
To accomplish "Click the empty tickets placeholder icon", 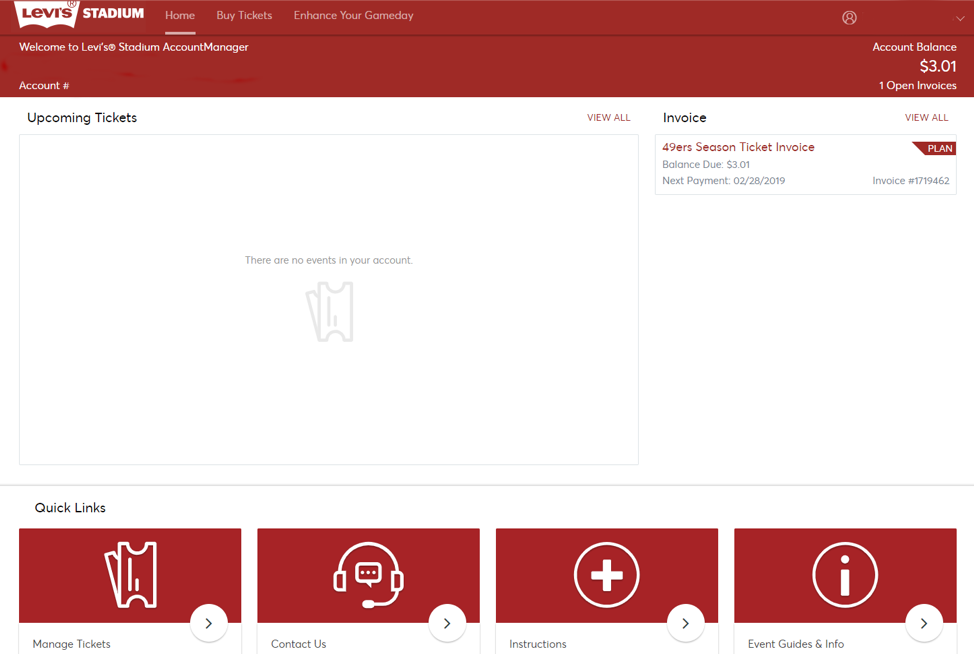I will tap(329, 311).
